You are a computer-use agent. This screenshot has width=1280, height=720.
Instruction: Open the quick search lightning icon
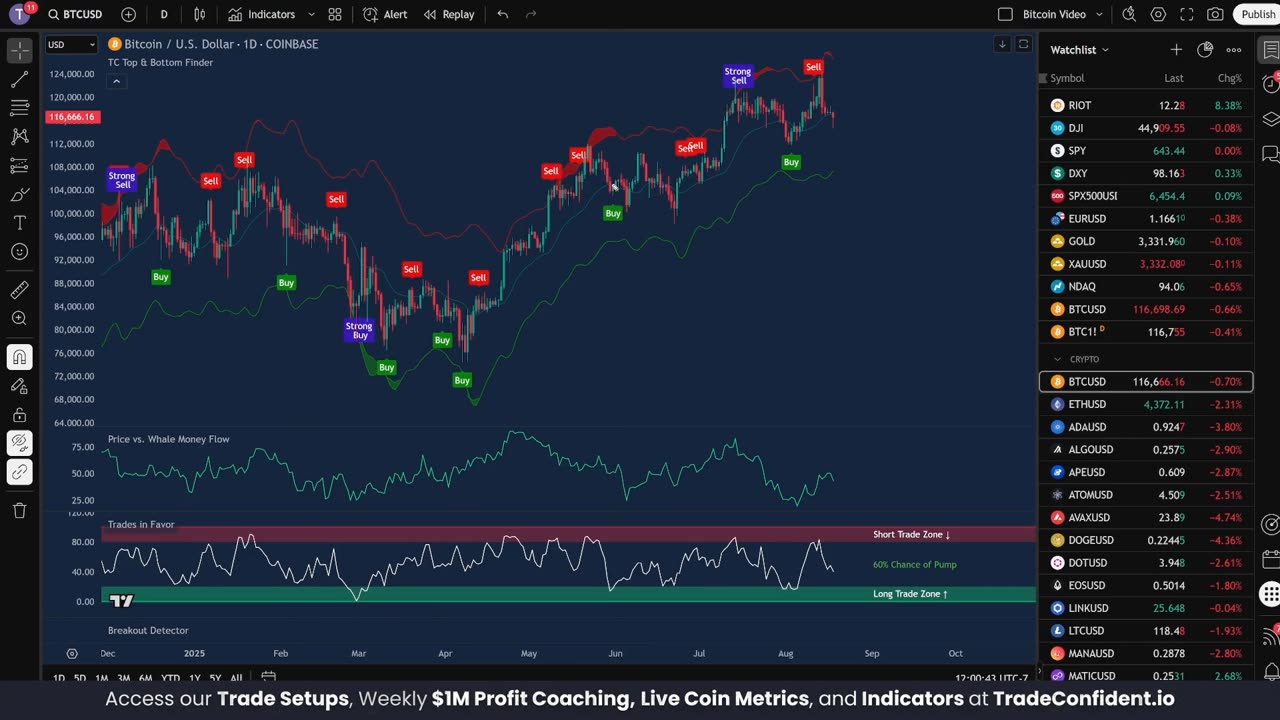pyautogui.click(x=1129, y=14)
